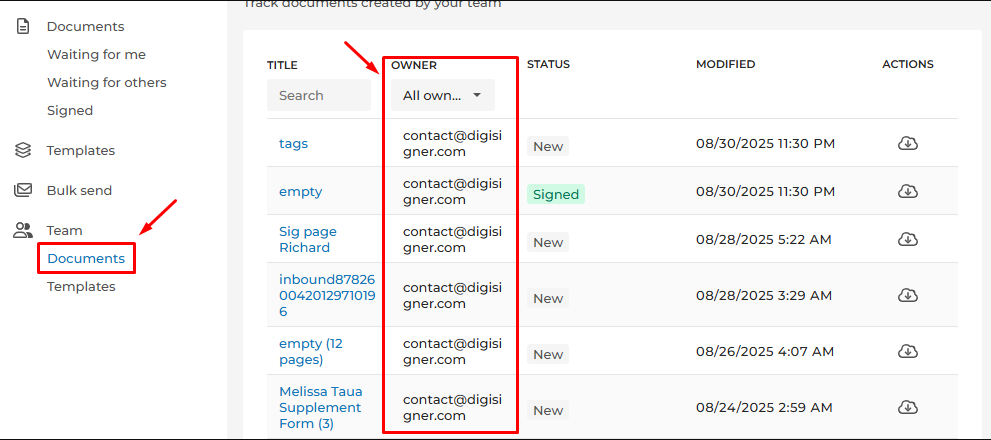Download the Melissa Taua Supplement Form
Viewport: 991px width, 440px height.
[907, 407]
